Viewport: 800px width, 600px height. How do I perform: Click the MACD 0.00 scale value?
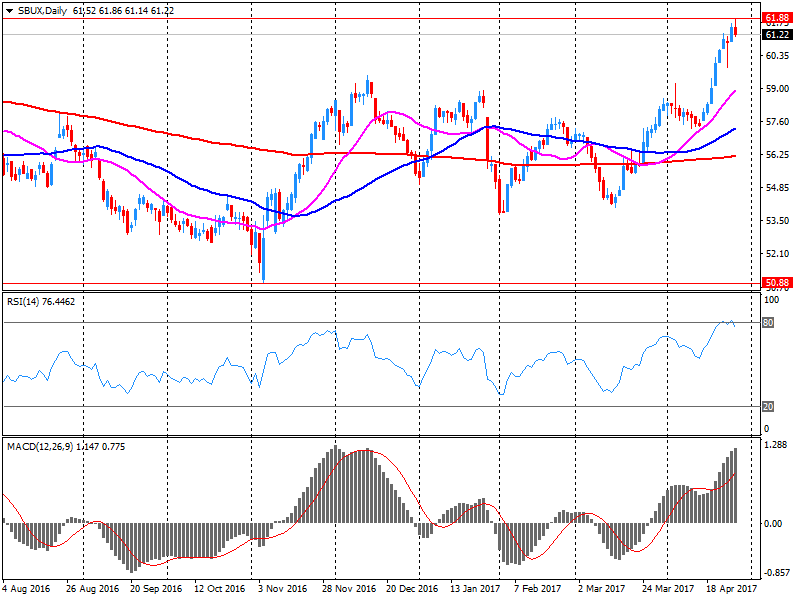click(x=773, y=523)
